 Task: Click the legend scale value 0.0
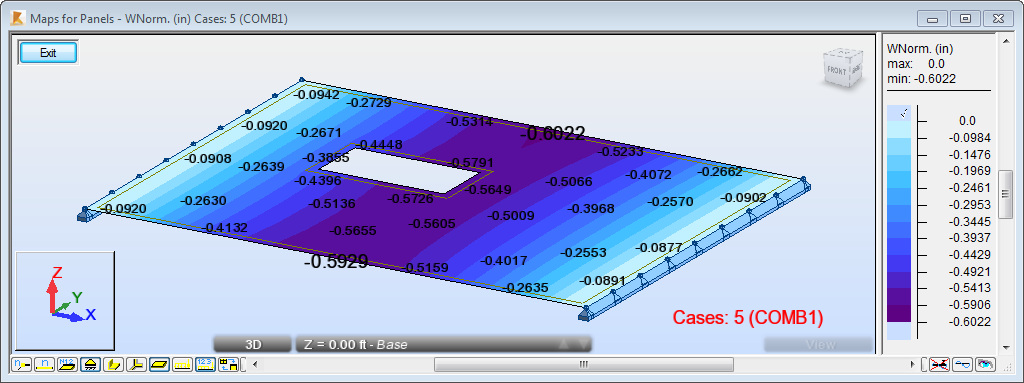pyautogui.click(x=967, y=121)
